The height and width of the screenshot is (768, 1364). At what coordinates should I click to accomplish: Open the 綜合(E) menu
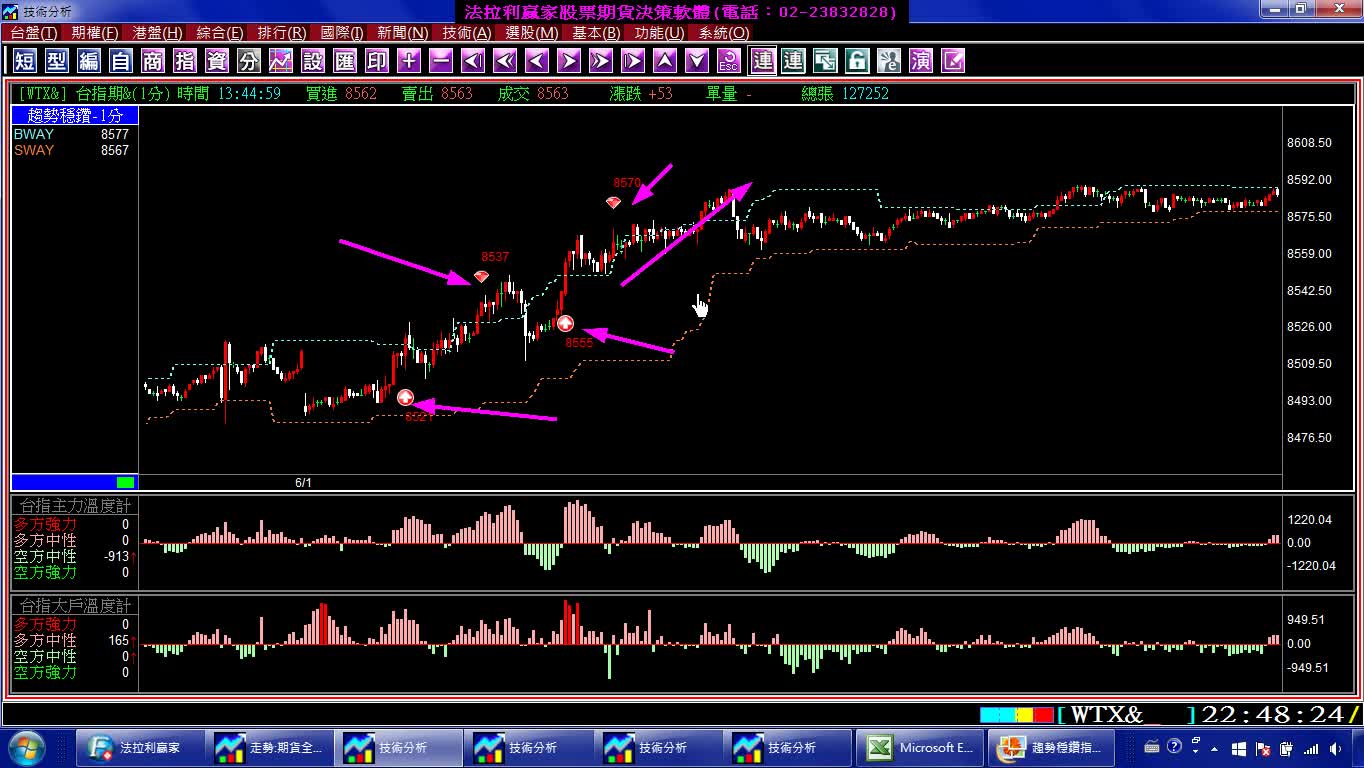(220, 33)
